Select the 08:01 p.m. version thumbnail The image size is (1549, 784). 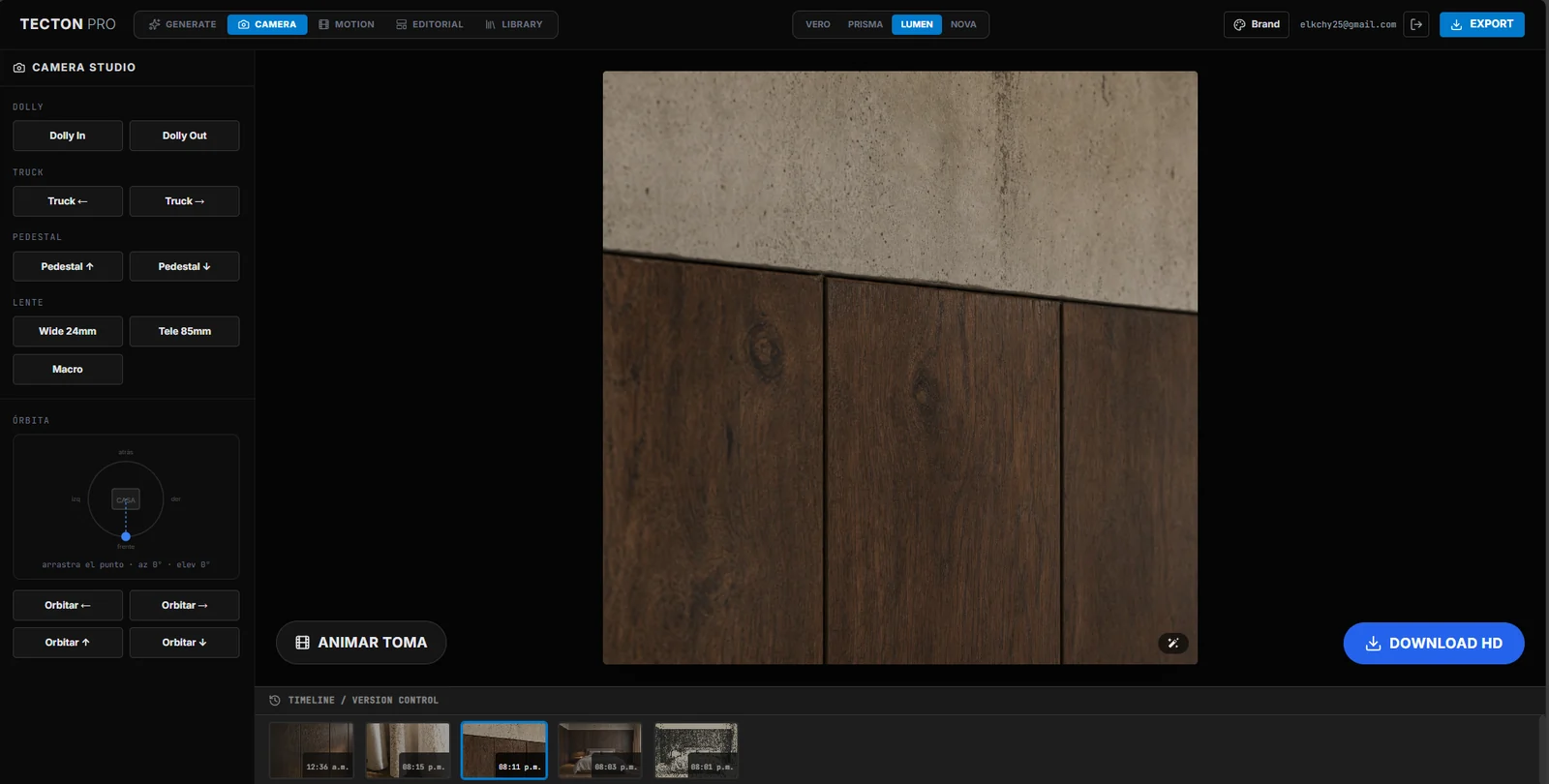[696, 750]
